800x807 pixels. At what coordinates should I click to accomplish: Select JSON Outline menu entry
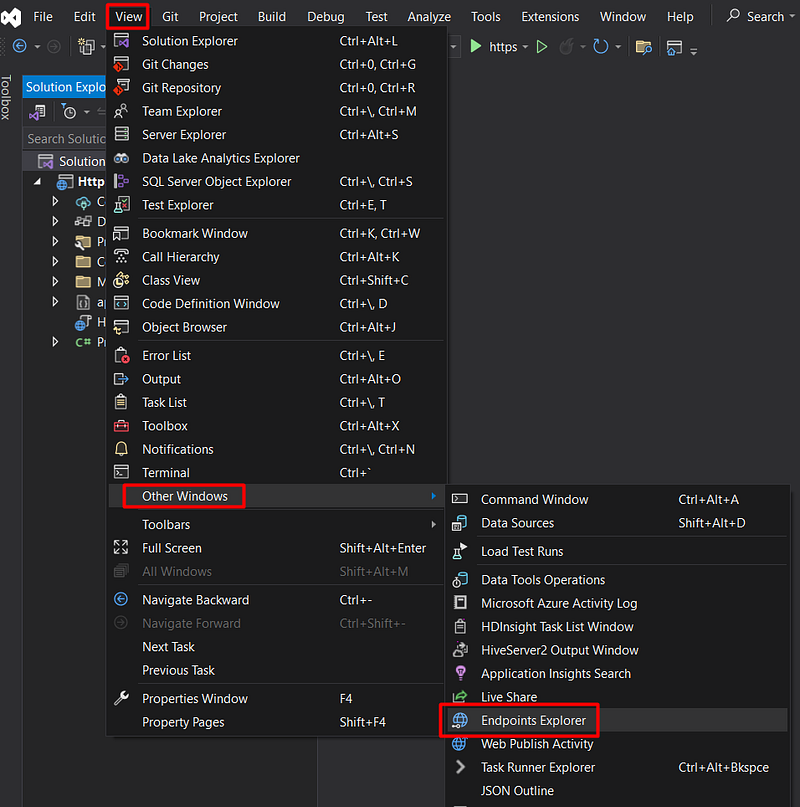[617, 791]
